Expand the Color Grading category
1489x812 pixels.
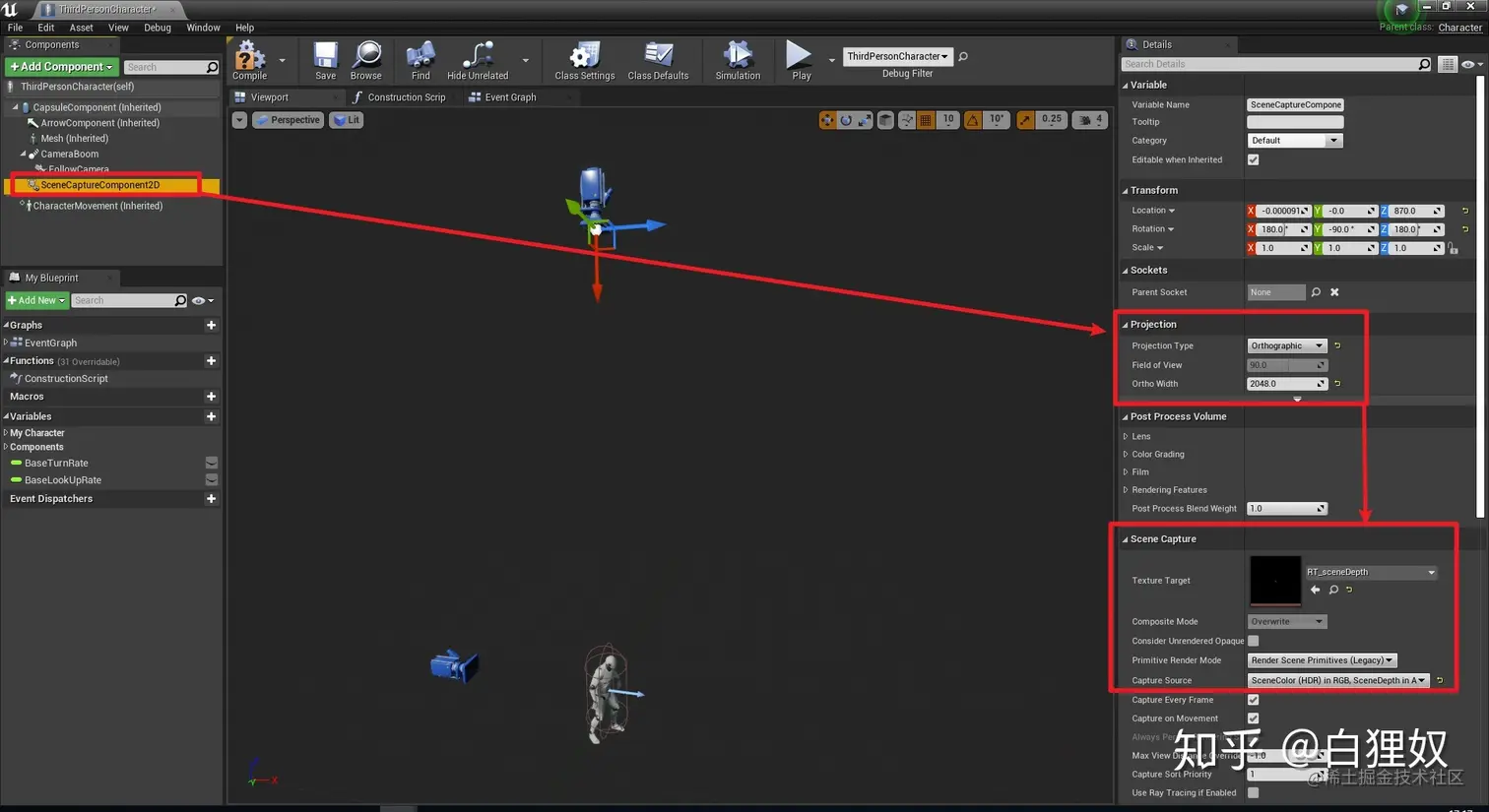[x=1126, y=454]
